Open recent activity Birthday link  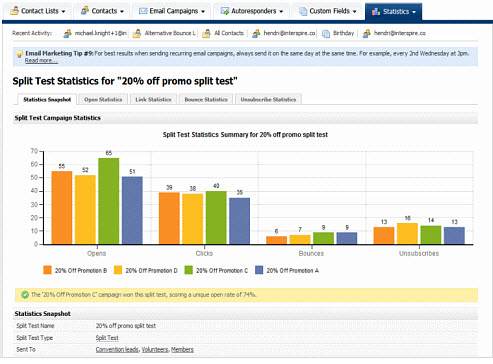click(343, 33)
